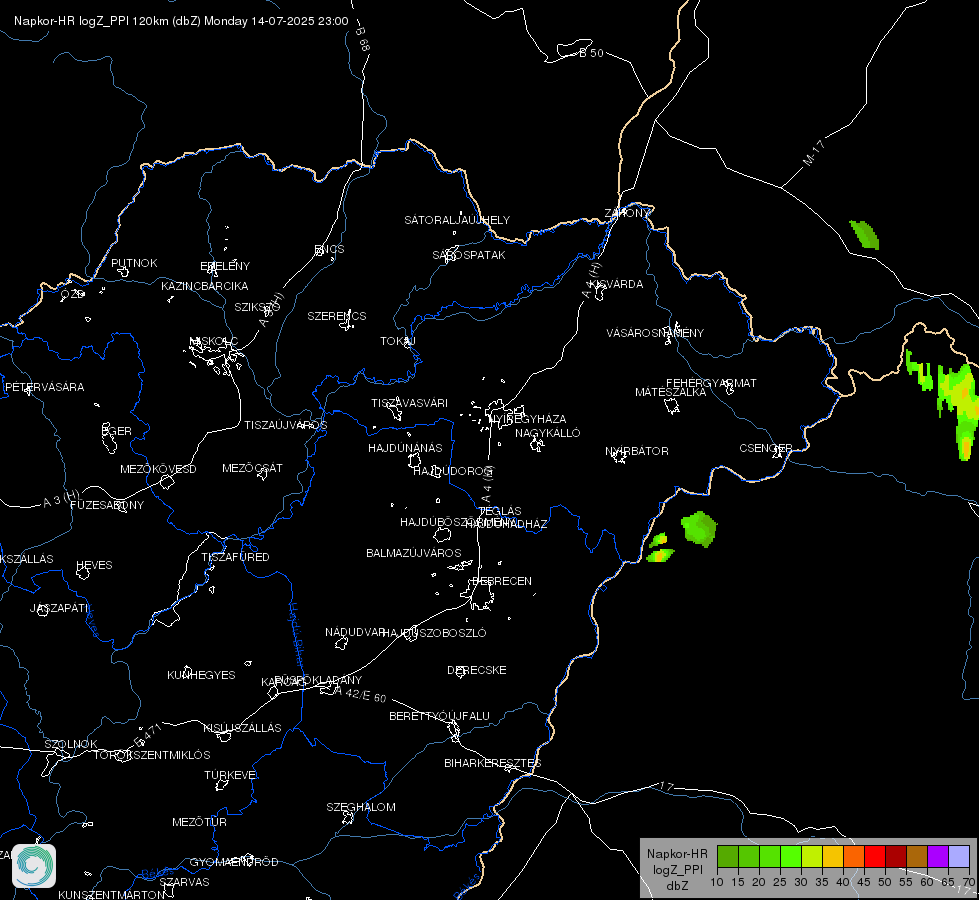Click the BIHARKERESZTES town label
Viewport: 979px width, 900px height.
click(493, 763)
